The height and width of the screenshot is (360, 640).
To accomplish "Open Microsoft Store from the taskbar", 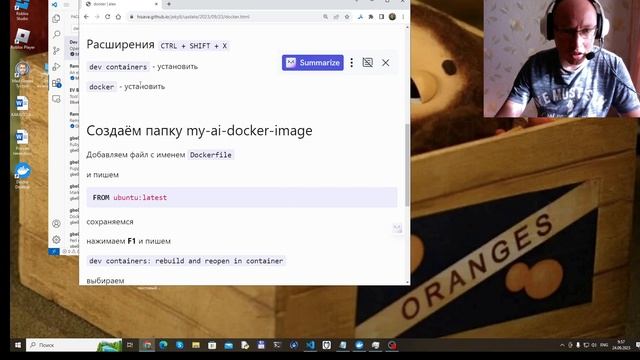I will click(212, 345).
